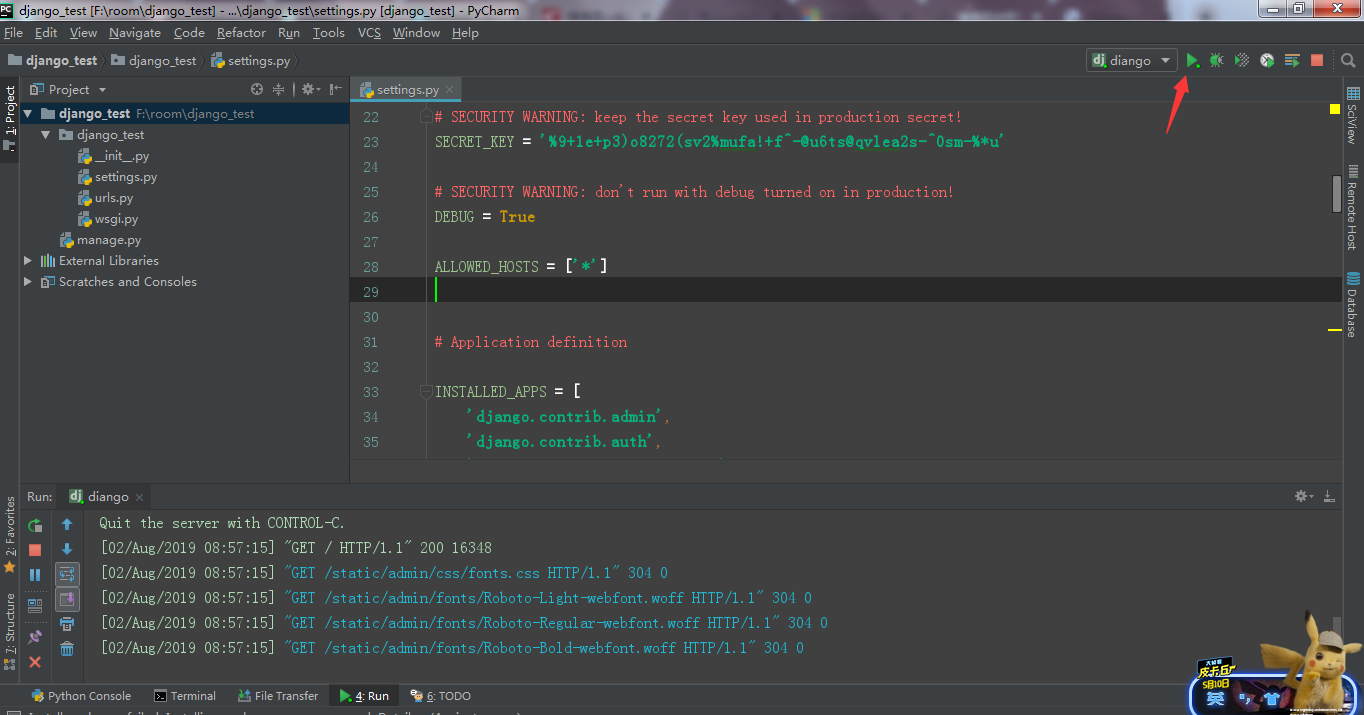Viewport: 1364px width, 715px height.
Task: Open the Terminal tool tab
Action: pos(185,696)
